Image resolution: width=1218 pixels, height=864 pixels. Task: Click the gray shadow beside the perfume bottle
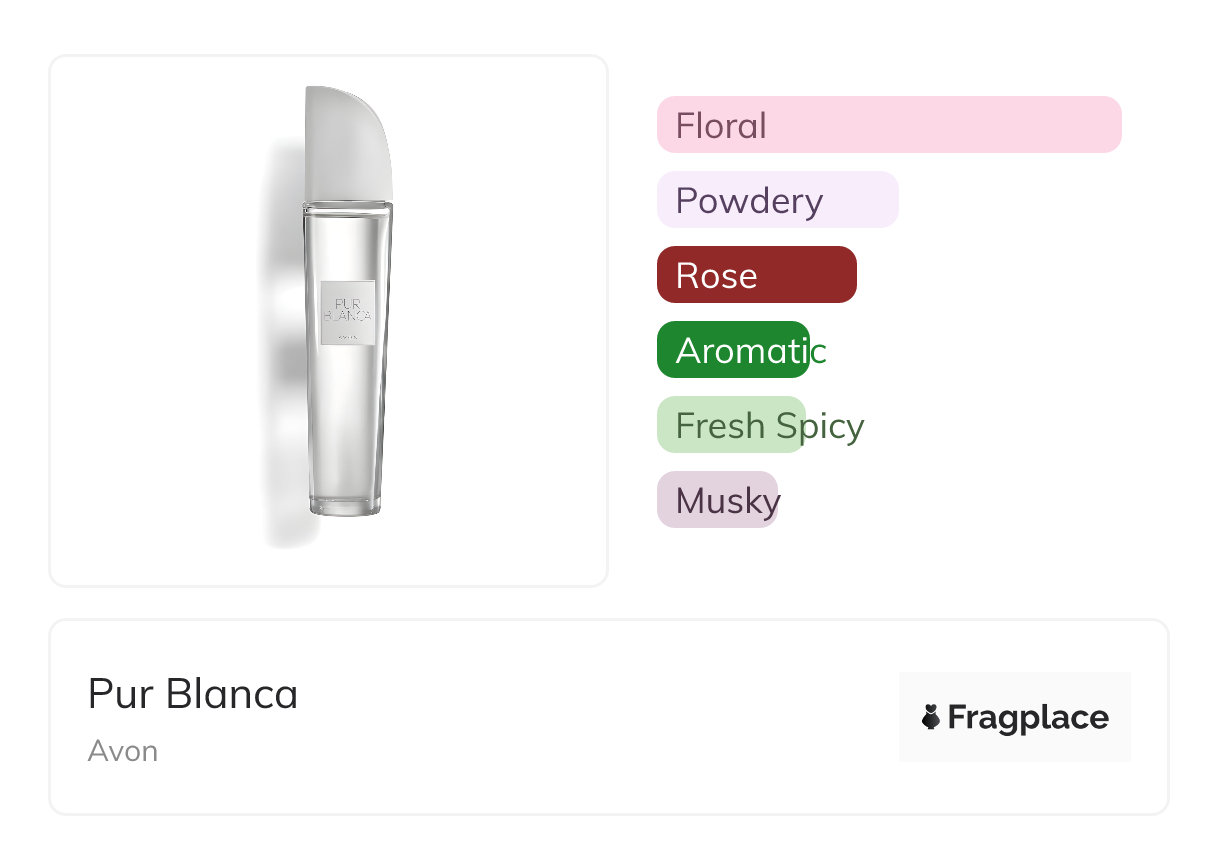283,360
